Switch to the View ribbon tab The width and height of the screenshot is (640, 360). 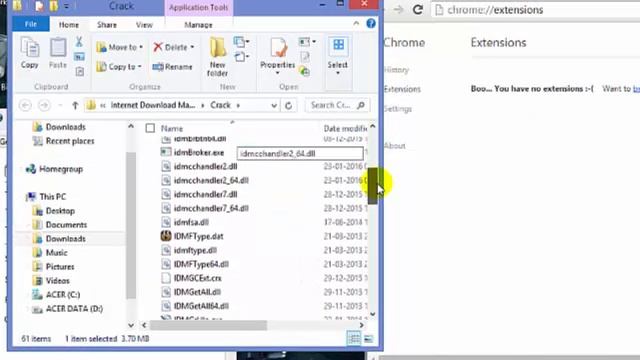[144, 25]
